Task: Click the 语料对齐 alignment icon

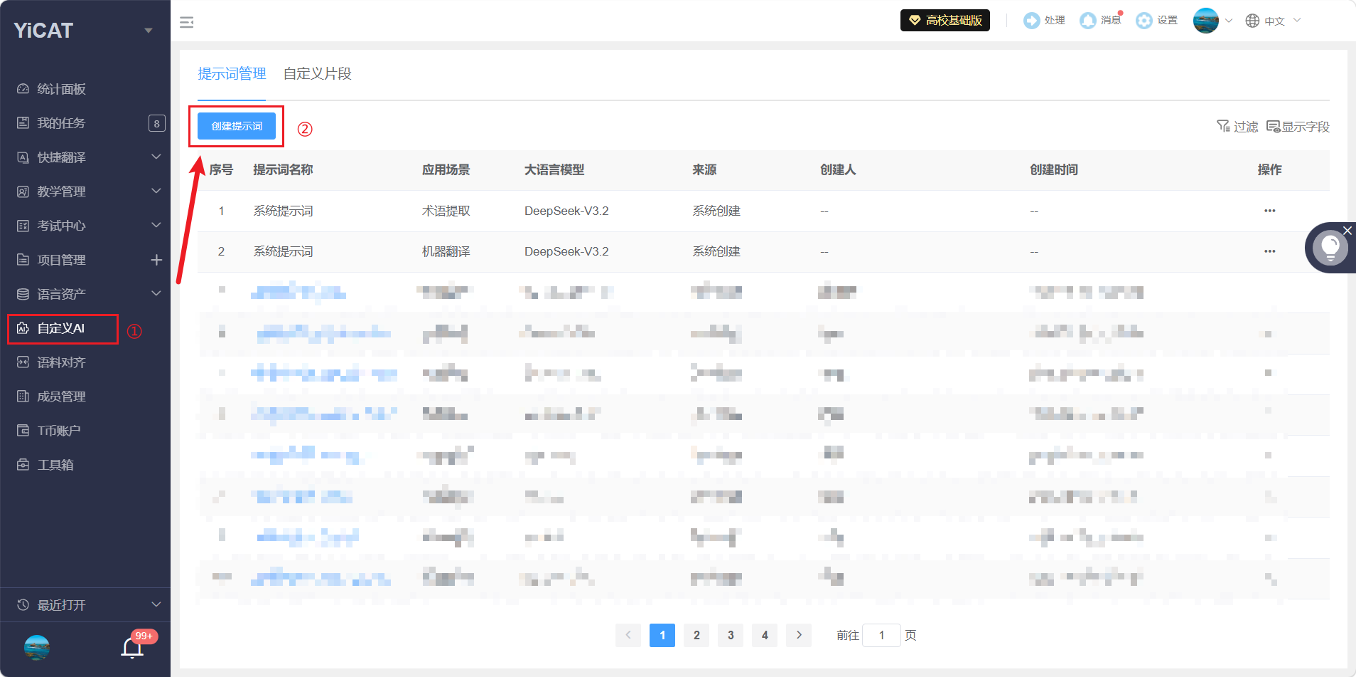Action: (23, 362)
